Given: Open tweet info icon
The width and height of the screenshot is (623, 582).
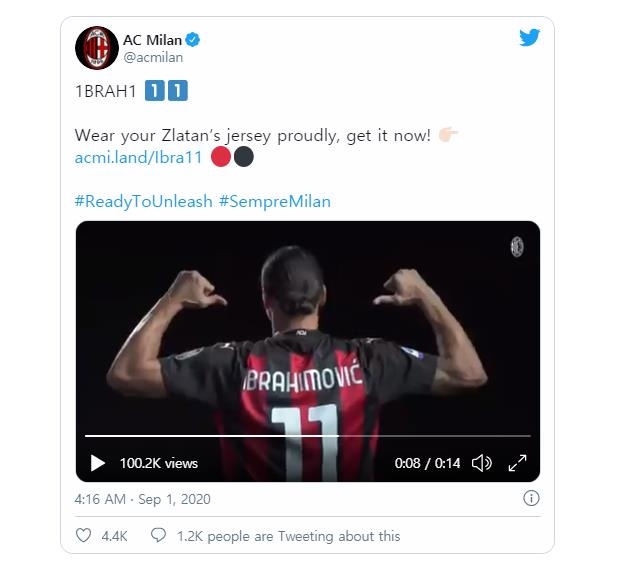Looking at the screenshot, I should click(x=532, y=498).
